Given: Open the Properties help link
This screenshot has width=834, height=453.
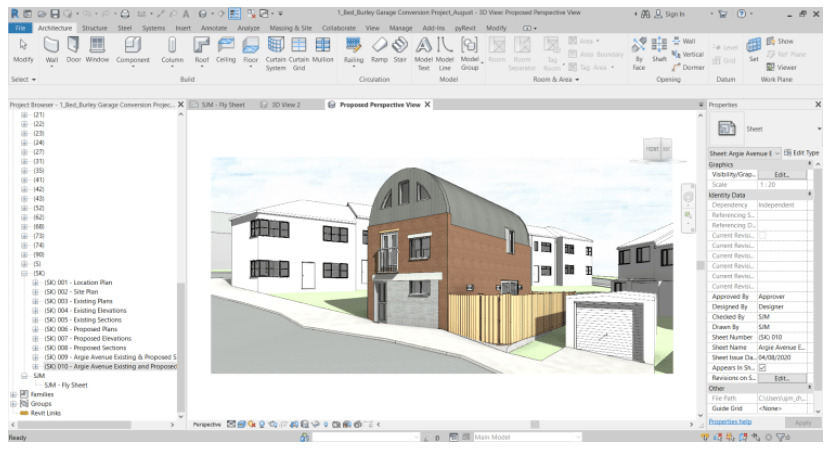Looking at the screenshot, I should (x=730, y=422).
